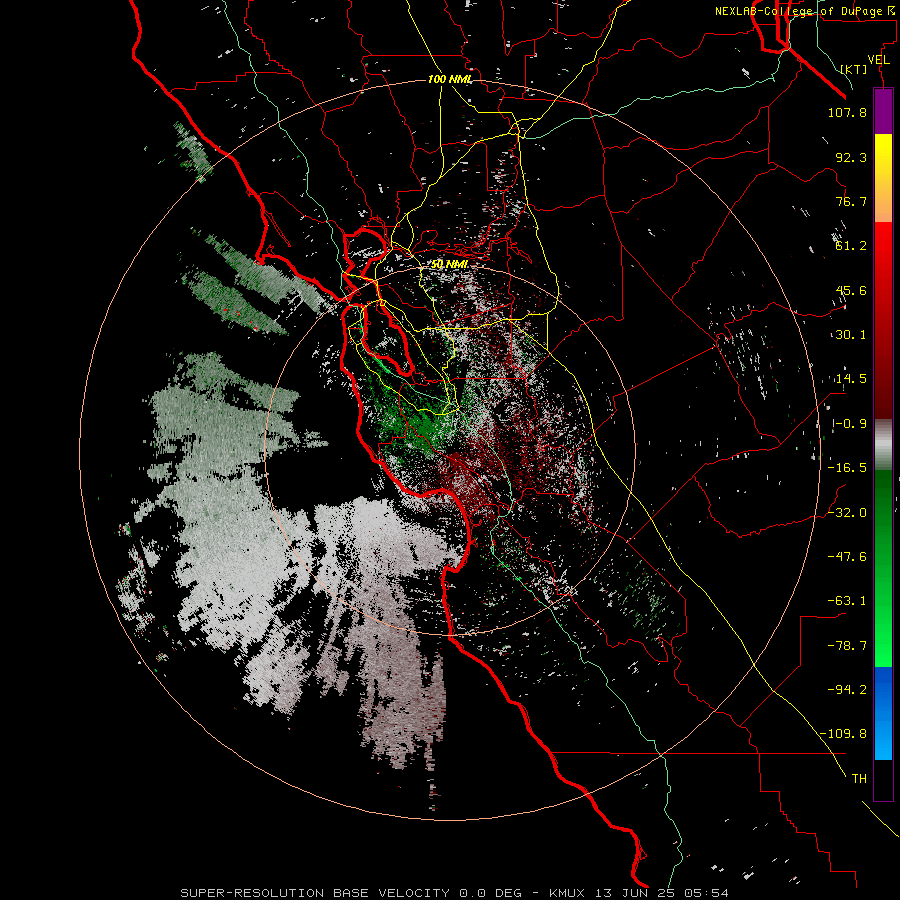Click the -78.7 velocity scale value
The image size is (900, 900).
[847, 646]
